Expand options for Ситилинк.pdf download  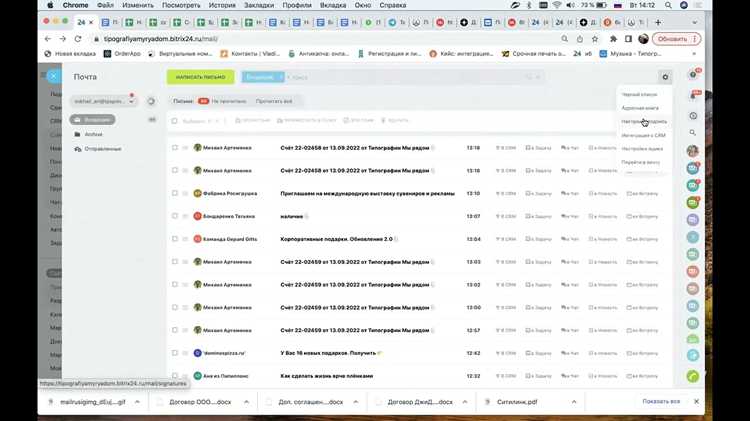coord(574,402)
